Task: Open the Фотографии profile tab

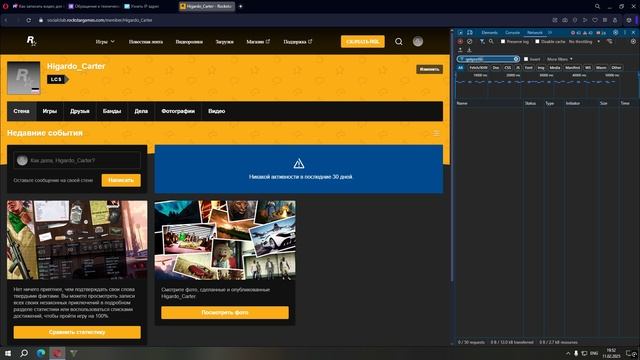Action: coord(178,111)
